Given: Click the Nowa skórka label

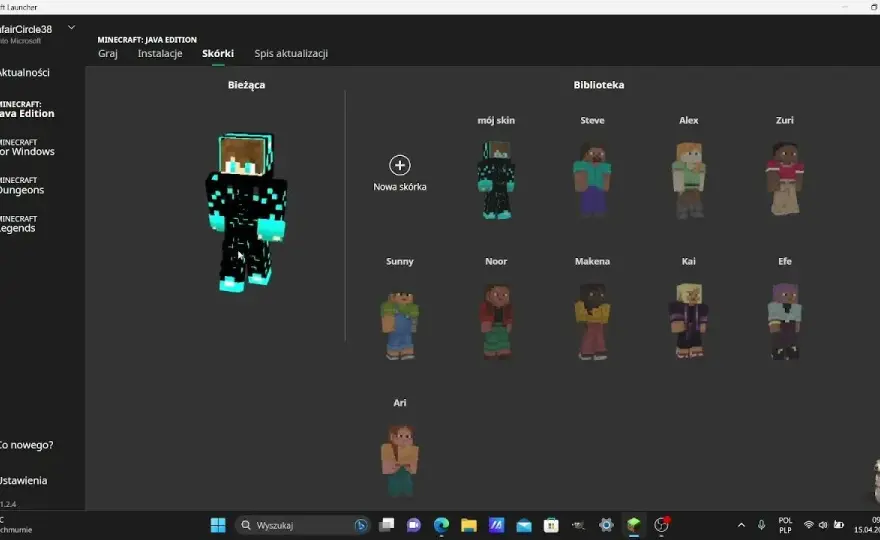Looking at the screenshot, I should [400, 187].
